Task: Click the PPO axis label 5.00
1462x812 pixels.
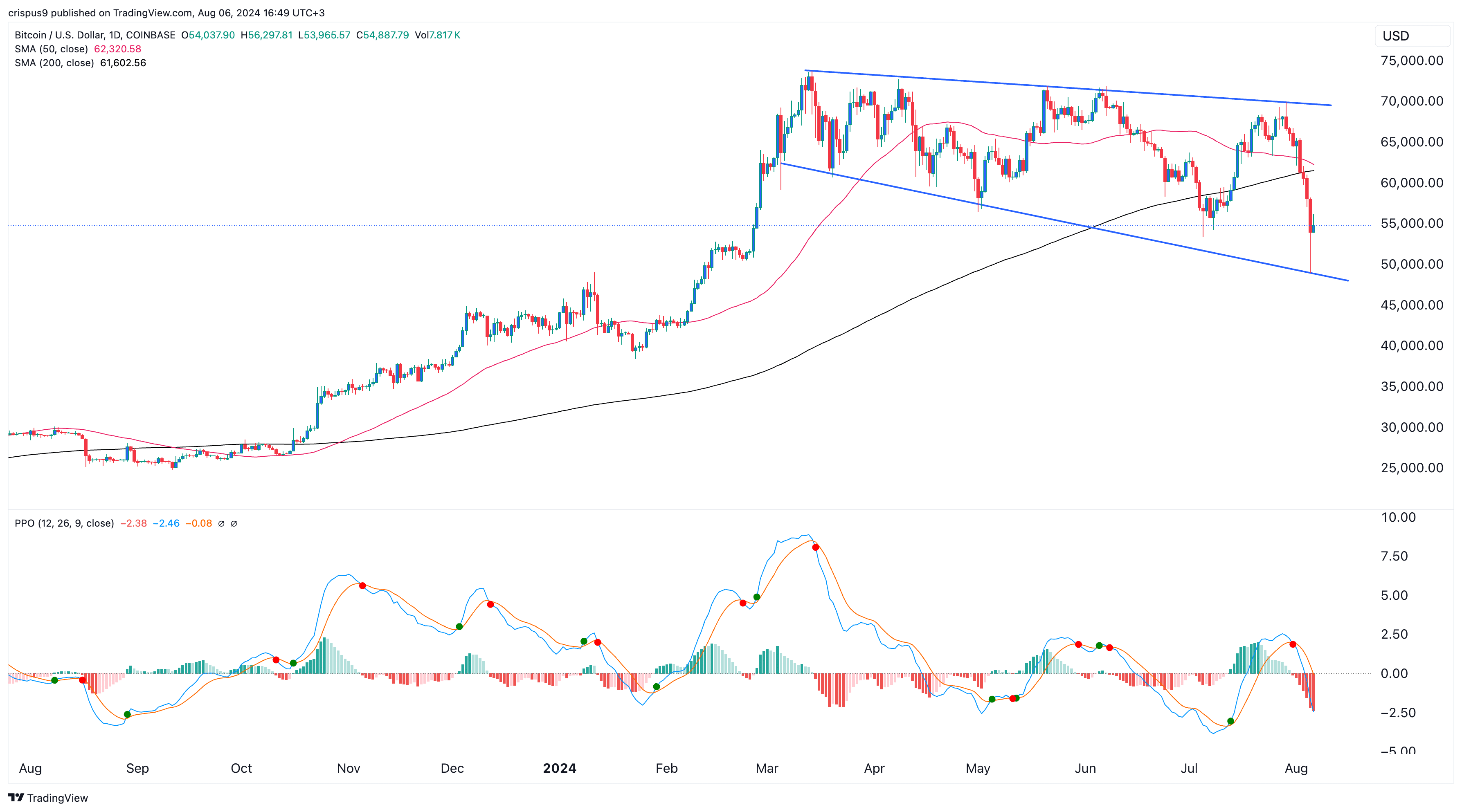Action: (x=1395, y=595)
